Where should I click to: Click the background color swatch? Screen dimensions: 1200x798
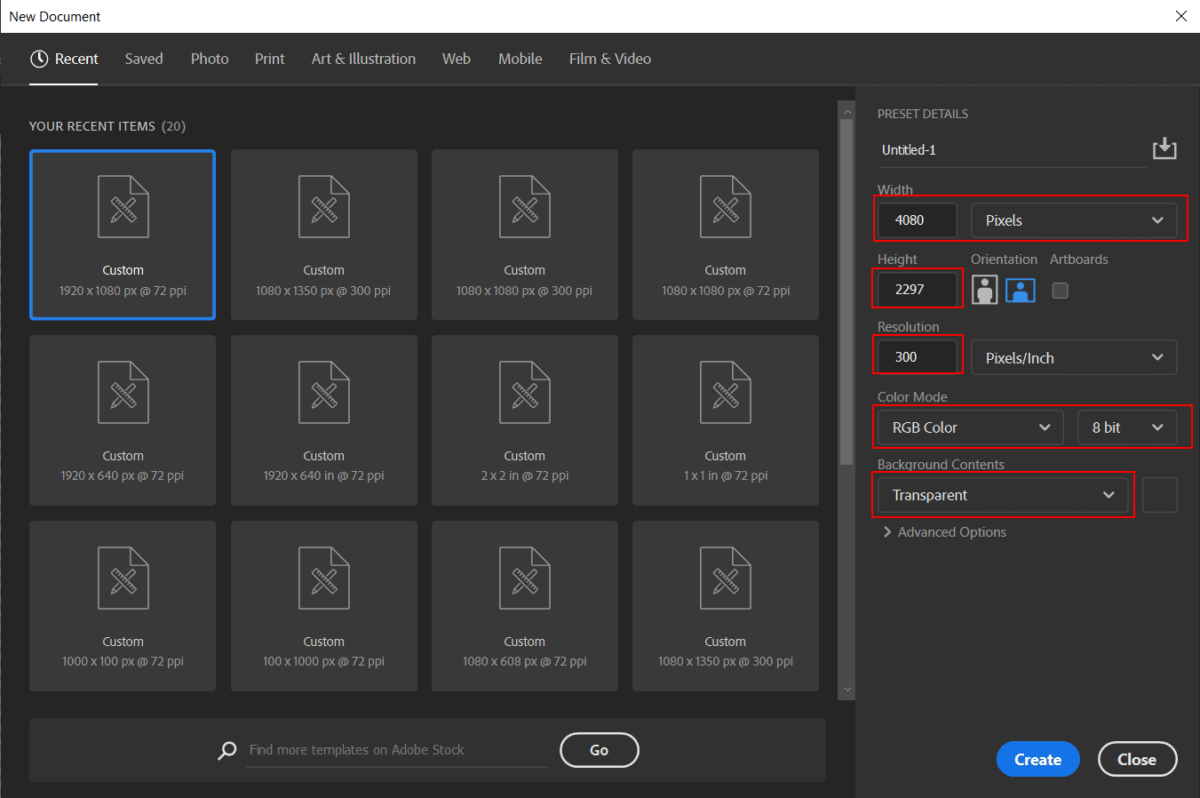click(x=1160, y=495)
